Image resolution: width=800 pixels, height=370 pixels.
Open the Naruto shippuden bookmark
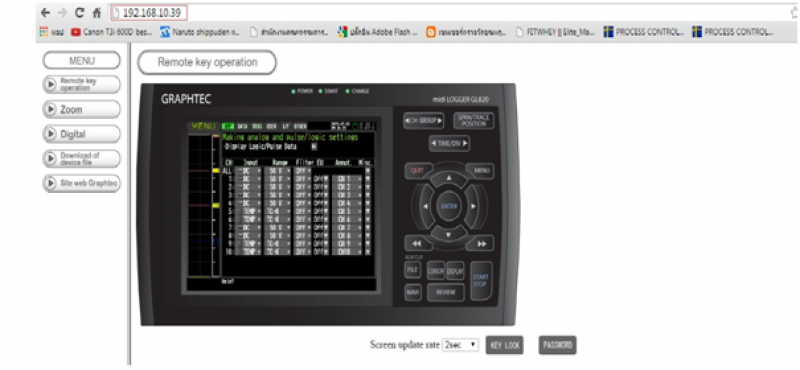[199, 32]
